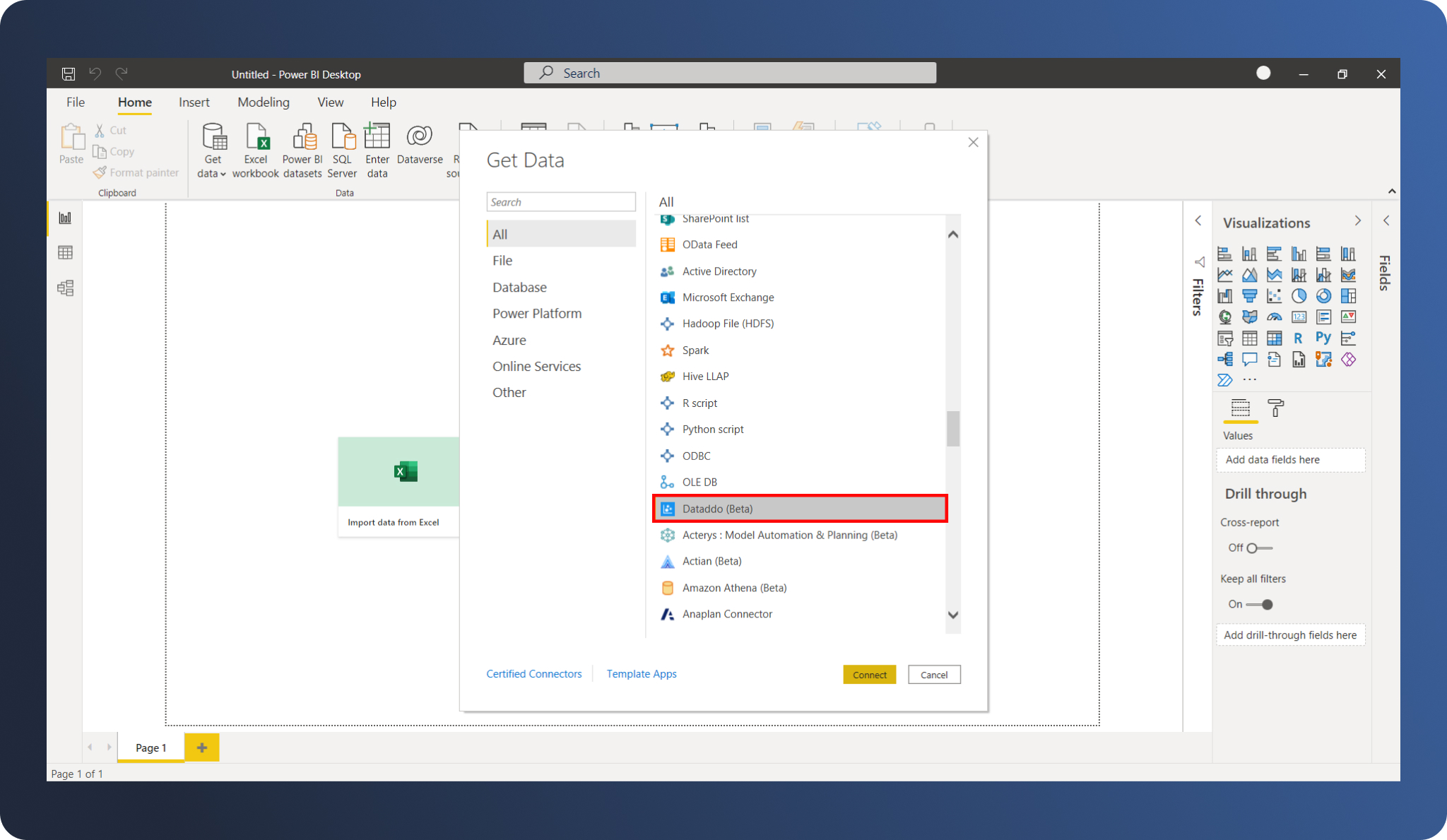Toggle Keep all filters on
1447x840 pixels.
tap(1260, 604)
